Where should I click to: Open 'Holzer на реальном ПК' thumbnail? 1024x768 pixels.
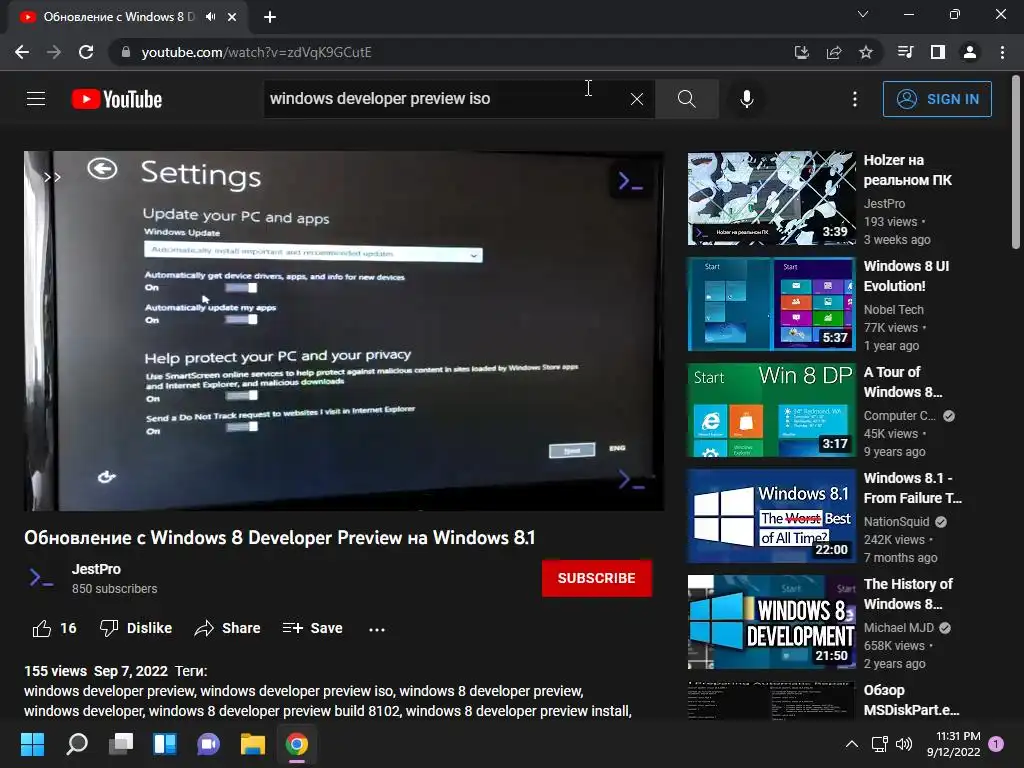pyautogui.click(x=771, y=198)
